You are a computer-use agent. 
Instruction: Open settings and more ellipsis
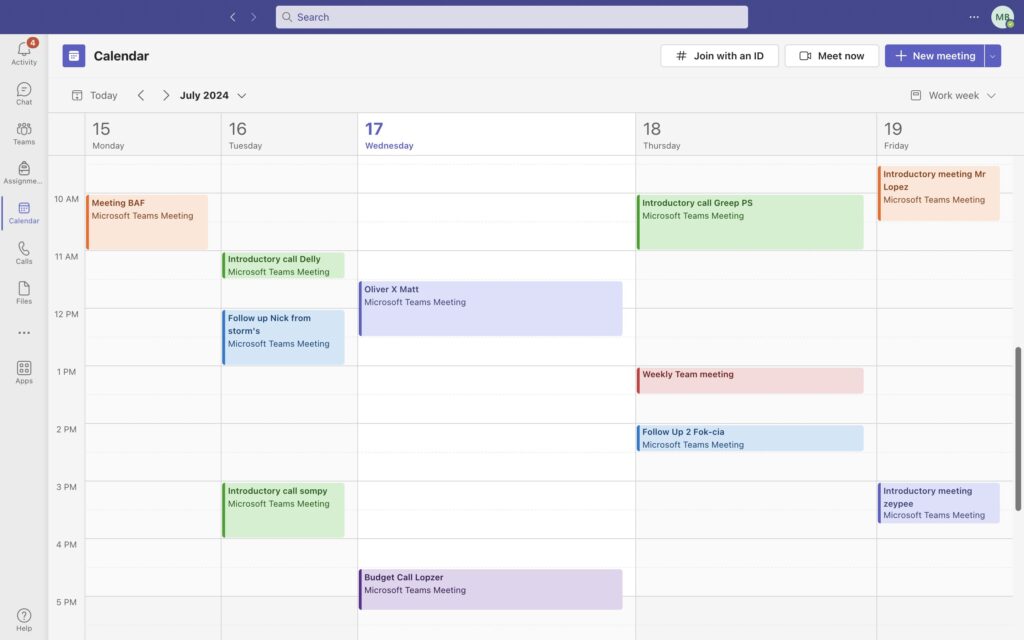pos(974,17)
